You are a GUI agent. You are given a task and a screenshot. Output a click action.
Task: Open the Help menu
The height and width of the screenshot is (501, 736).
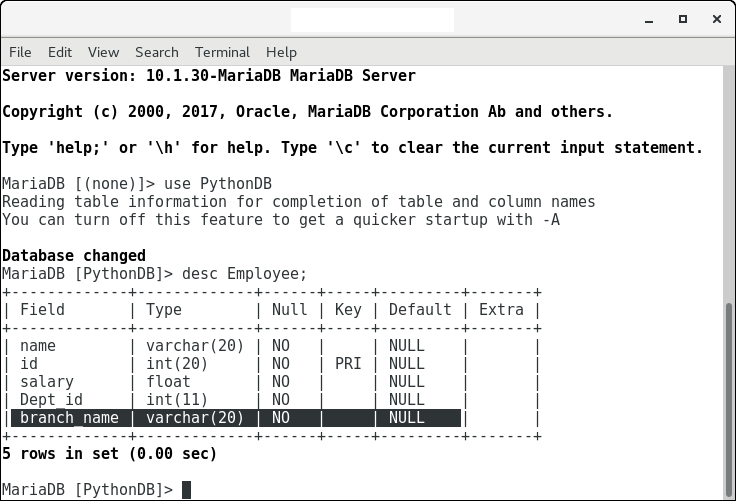tap(281, 52)
